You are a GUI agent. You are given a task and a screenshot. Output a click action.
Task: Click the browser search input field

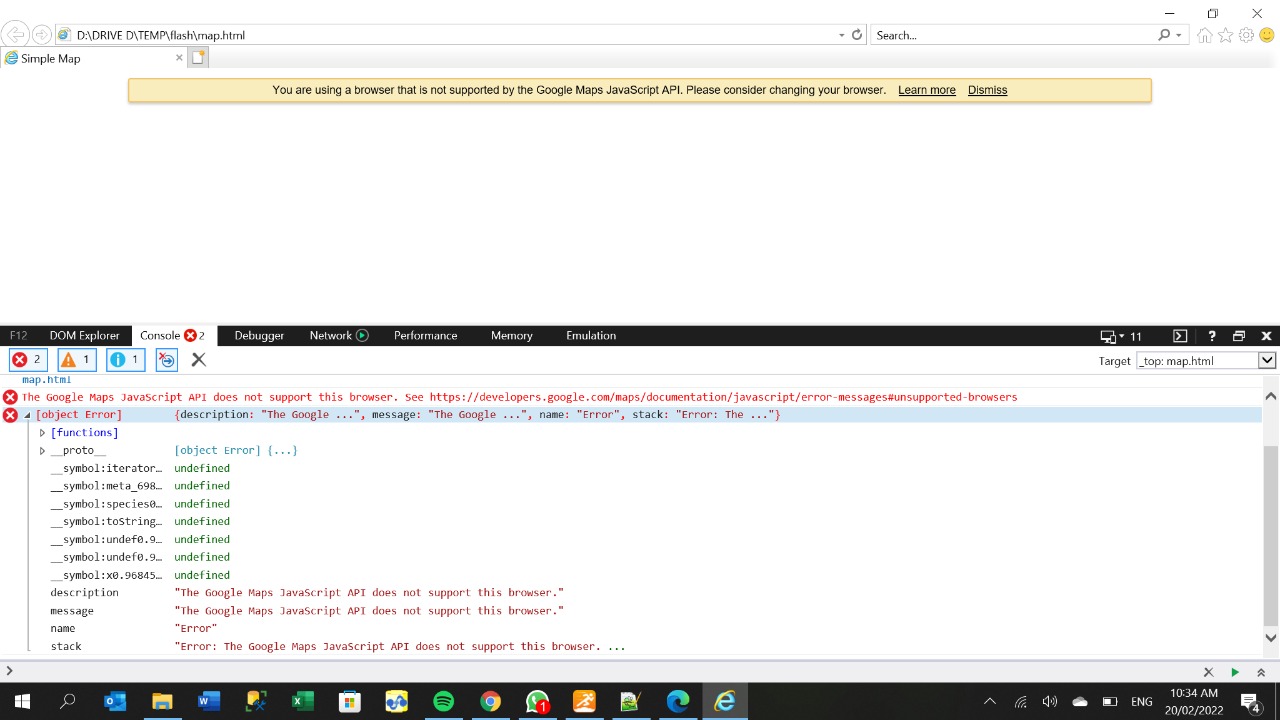(x=1010, y=35)
